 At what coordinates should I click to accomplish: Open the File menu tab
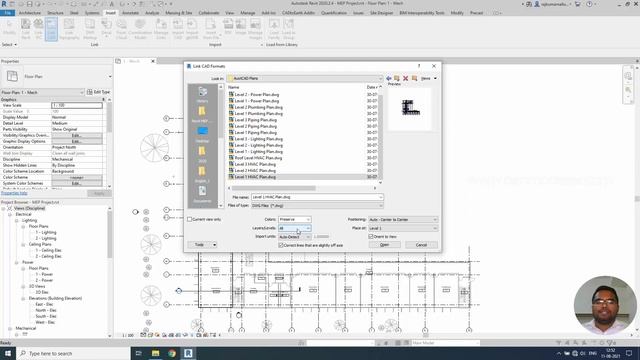pos(7,13)
